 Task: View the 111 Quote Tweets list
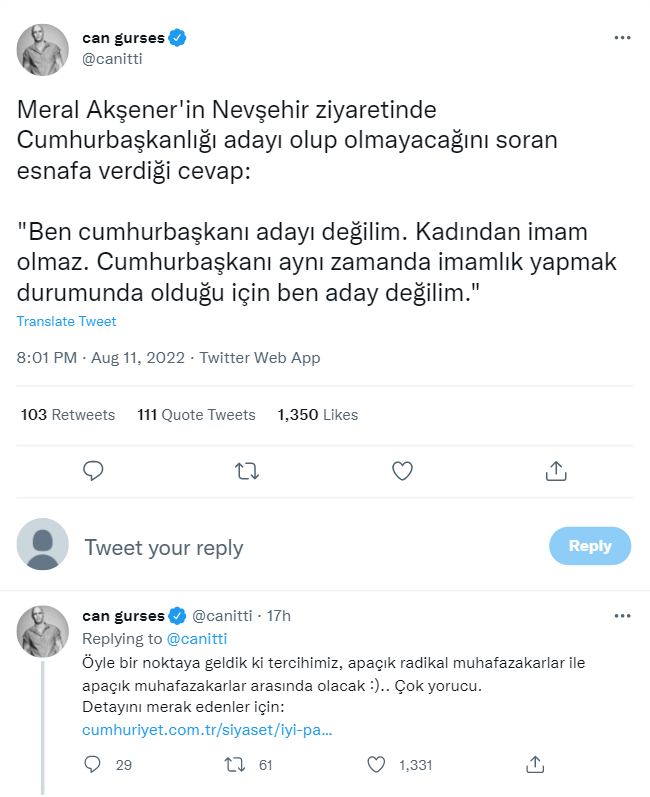[x=196, y=414]
